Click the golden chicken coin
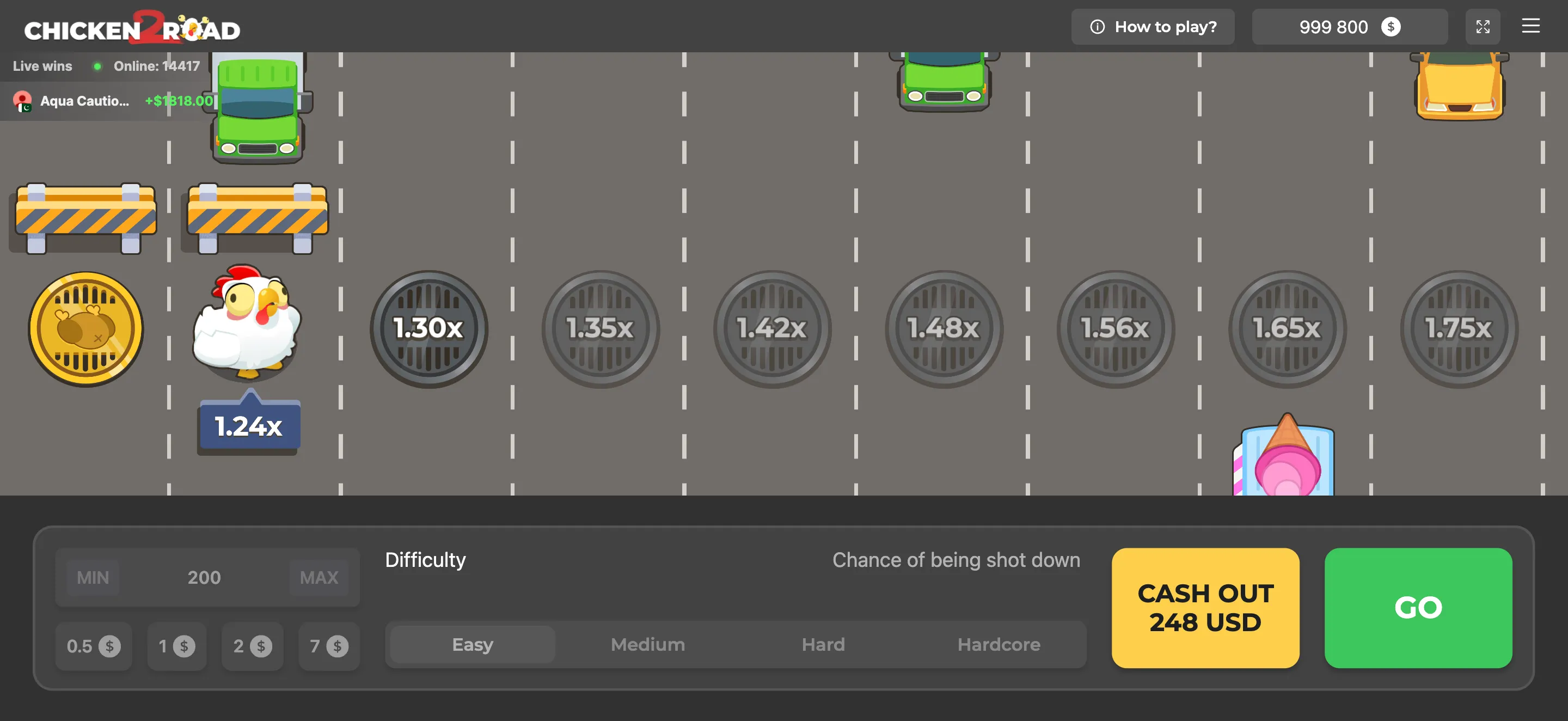The width and height of the screenshot is (1568, 721). click(86, 329)
